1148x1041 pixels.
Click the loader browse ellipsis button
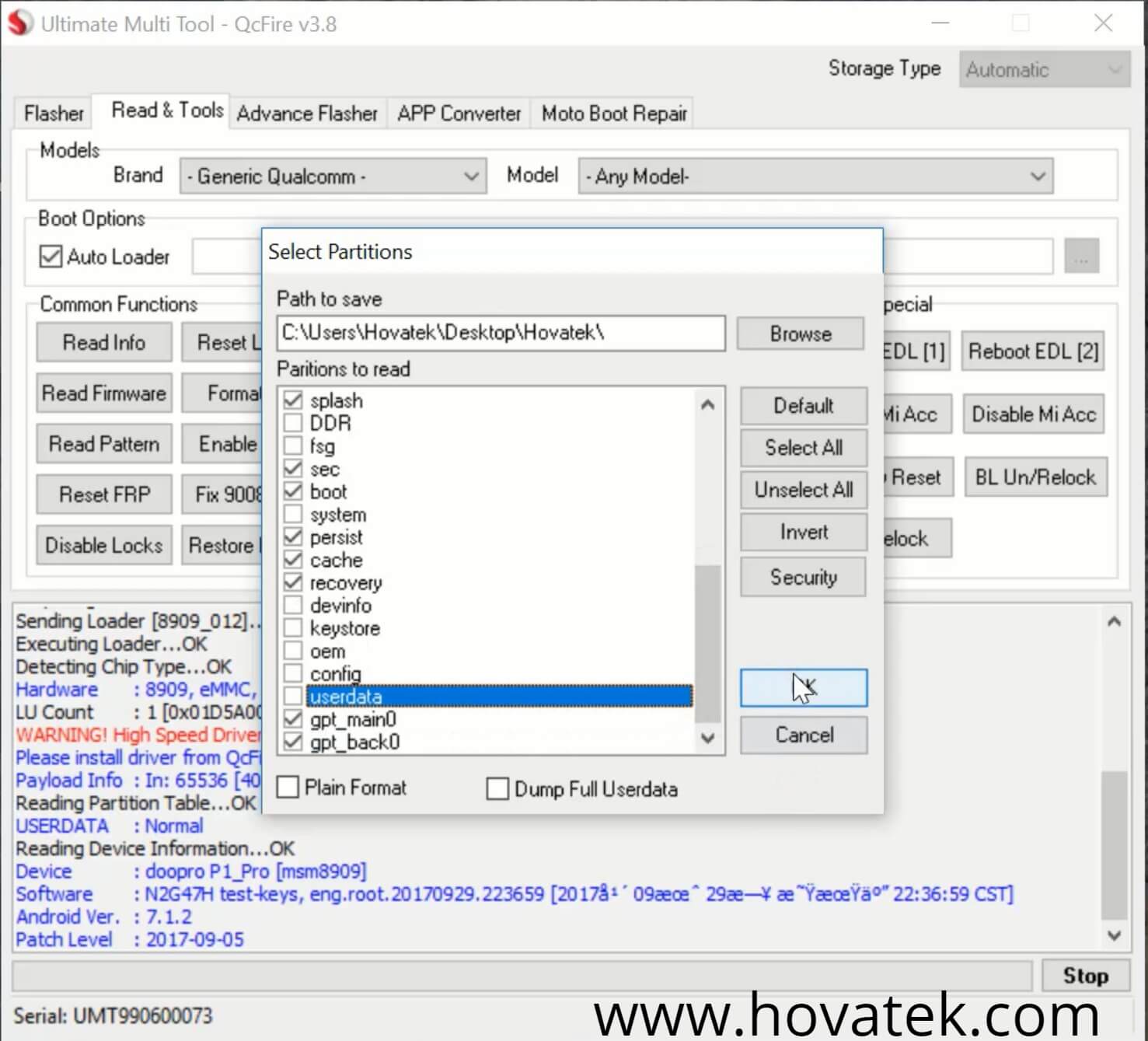pyautogui.click(x=1081, y=257)
